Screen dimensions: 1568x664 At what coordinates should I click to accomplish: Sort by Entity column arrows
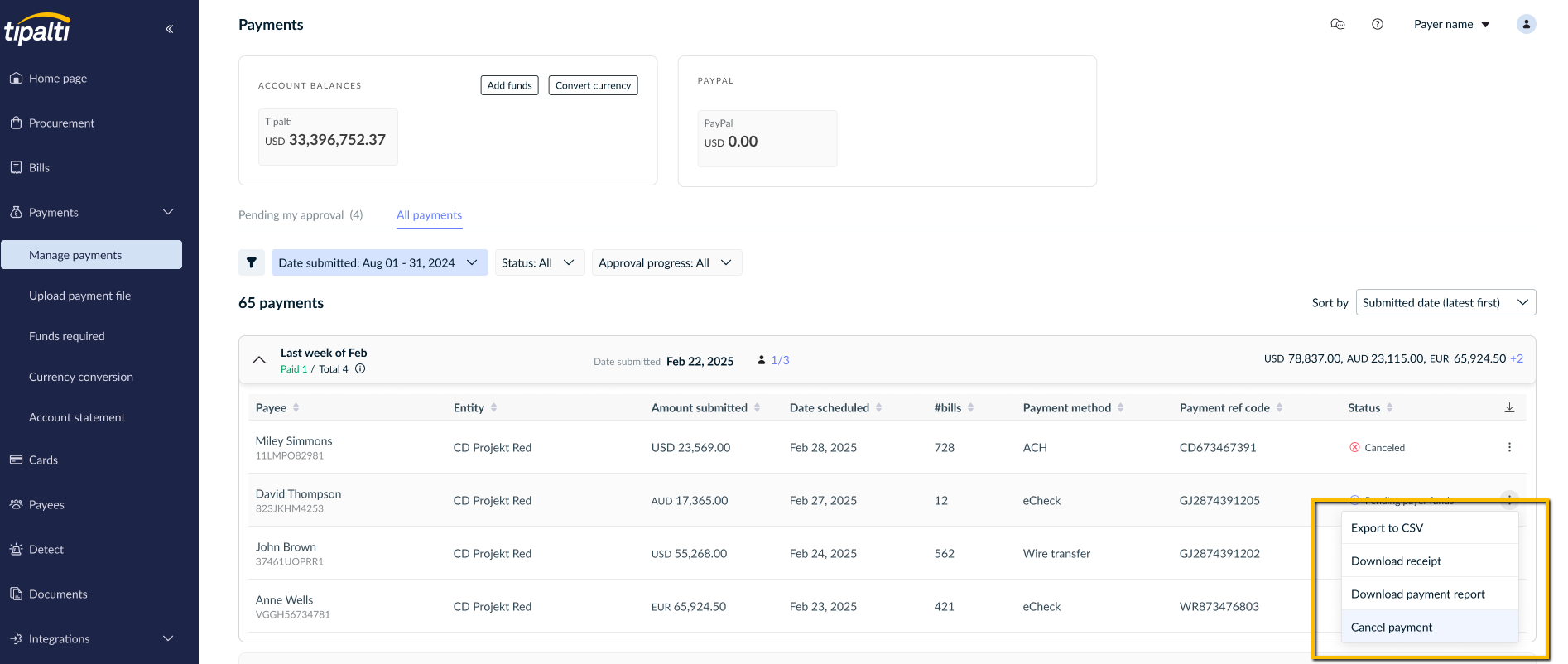(493, 407)
